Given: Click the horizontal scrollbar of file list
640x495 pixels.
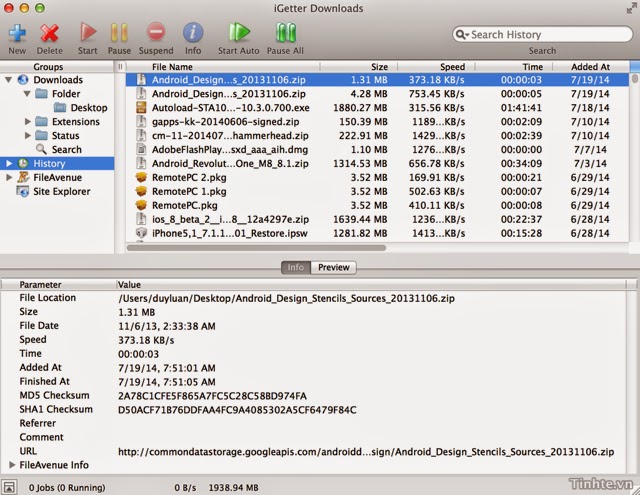Looking at the screenshot, I should pos(256,248).
